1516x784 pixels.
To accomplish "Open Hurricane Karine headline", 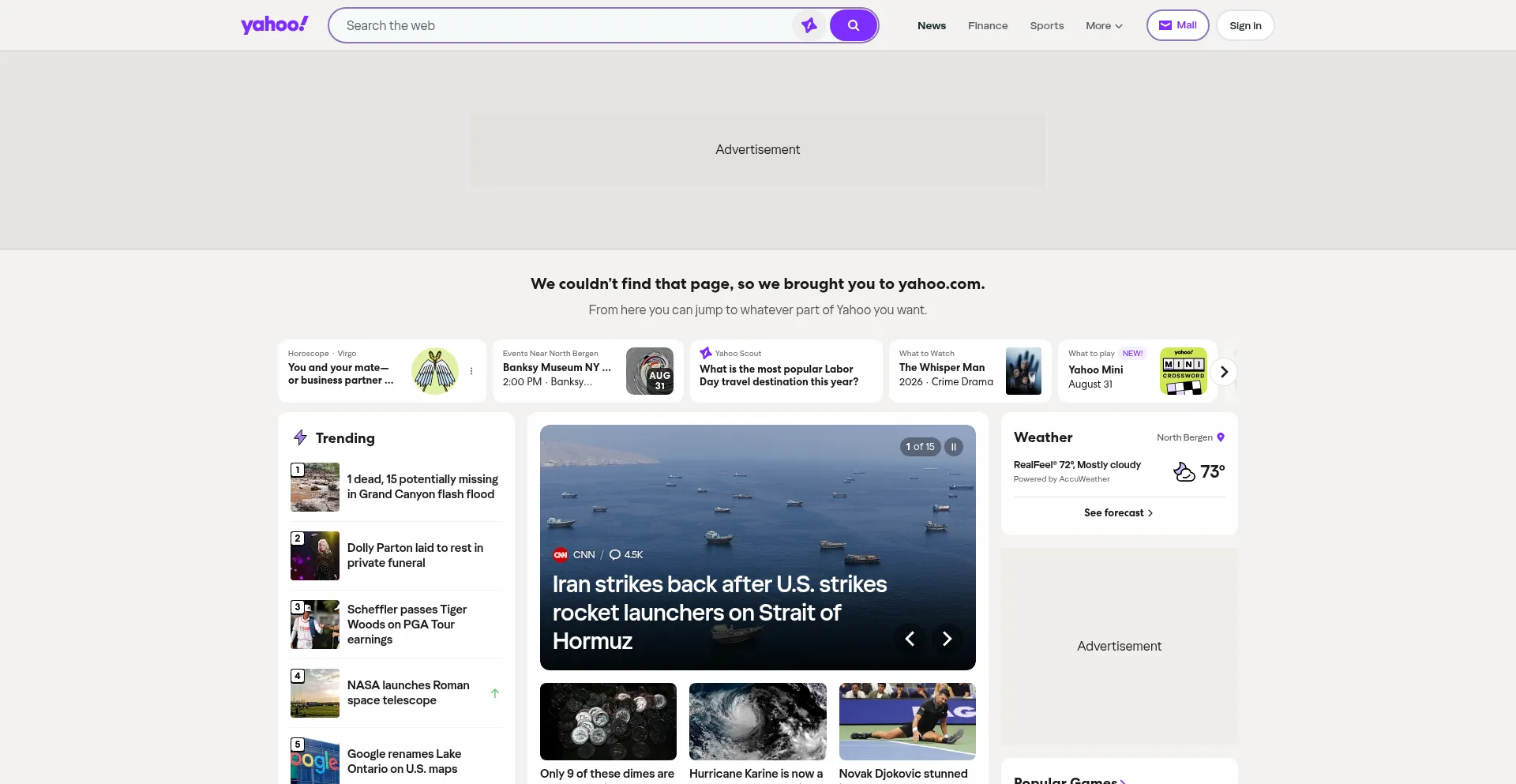I will coord(756,775).
